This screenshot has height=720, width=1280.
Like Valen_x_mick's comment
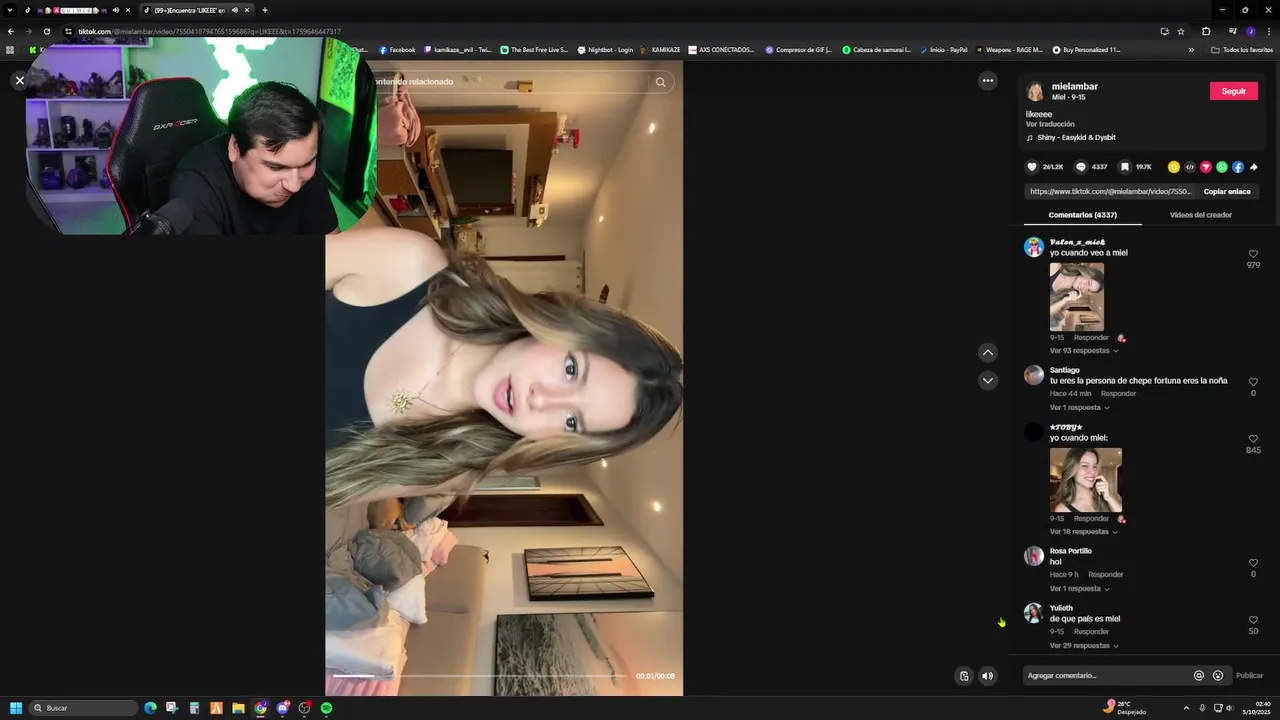1253,254
